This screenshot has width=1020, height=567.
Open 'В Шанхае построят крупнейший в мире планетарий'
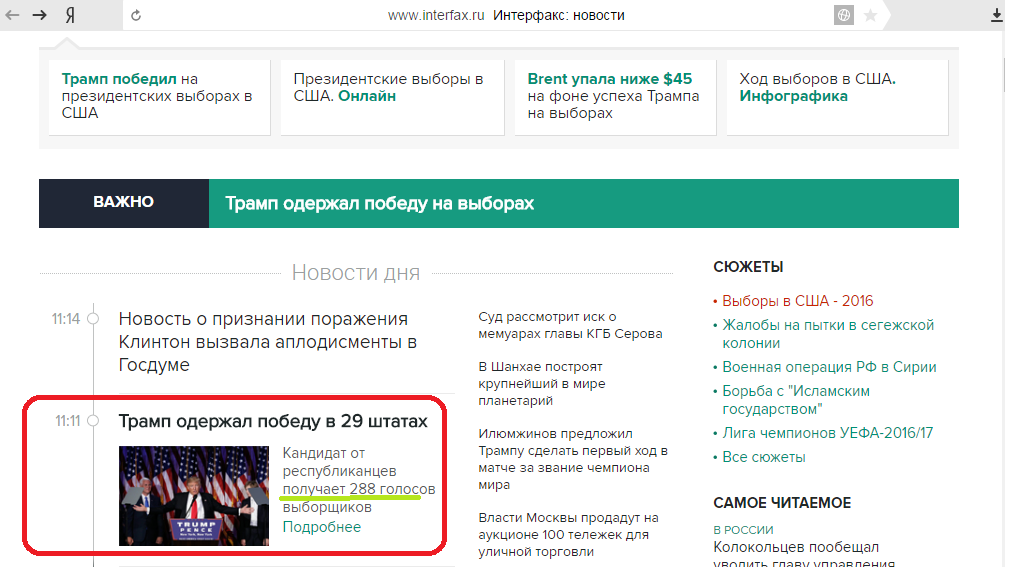[x=542, y=384]
